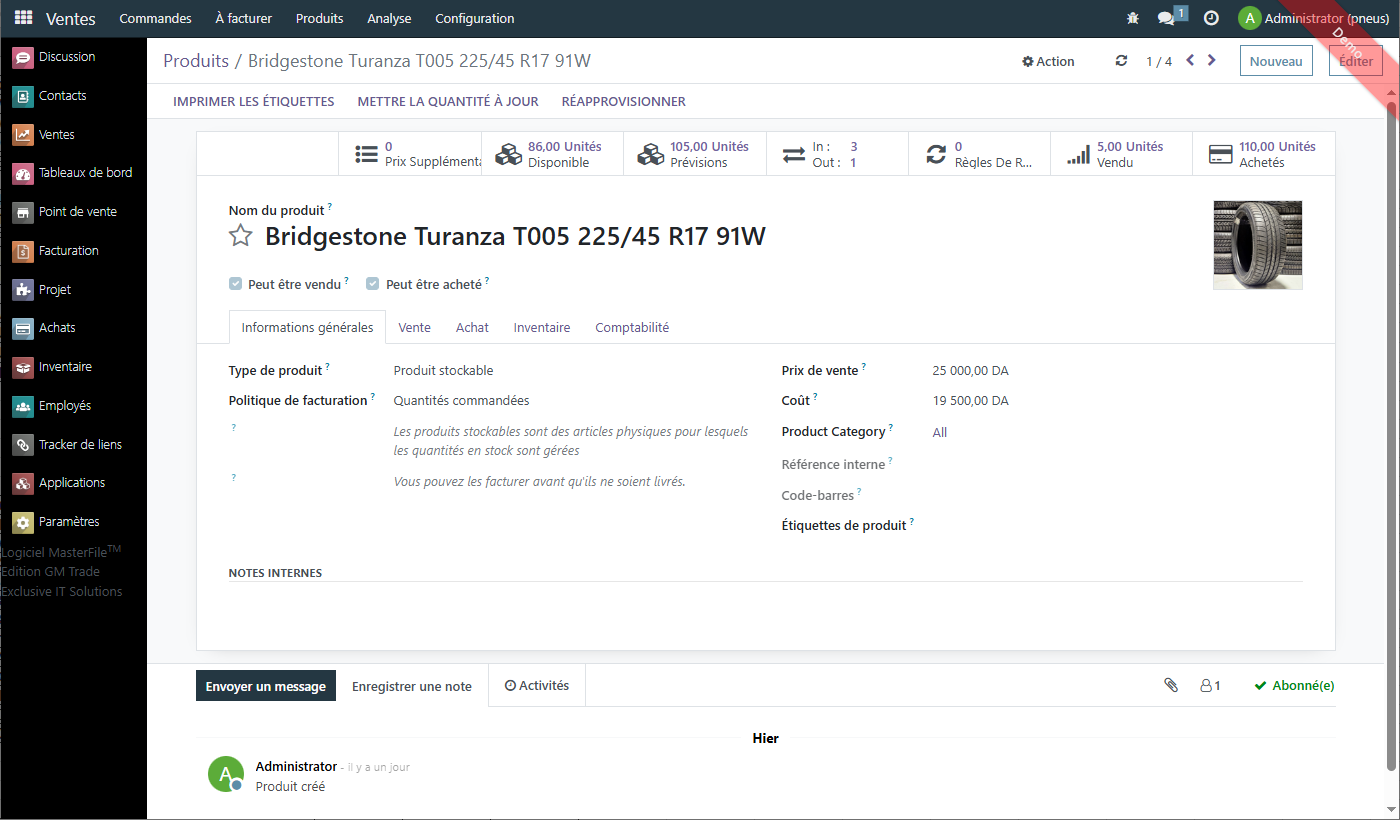Viewport: 1400px width, 820px height.
Task: Click the pager counter 1 / 4
Action: (1159, 61)
